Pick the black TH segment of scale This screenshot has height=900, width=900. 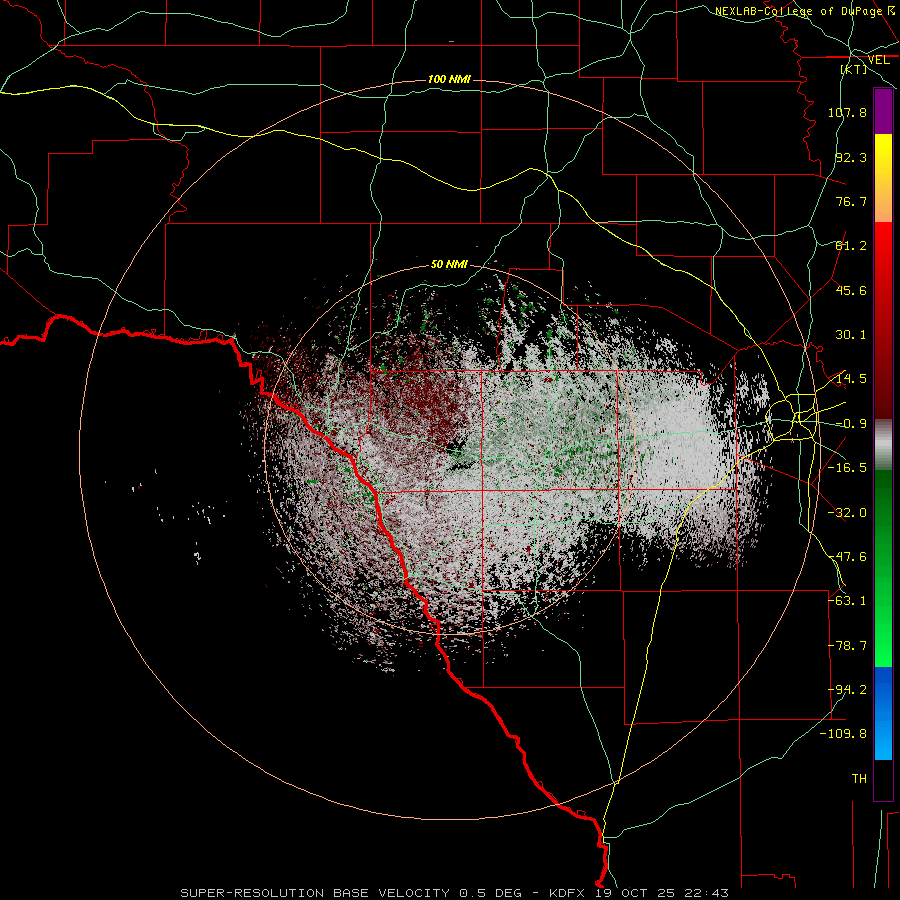click(x=883, y=779)
